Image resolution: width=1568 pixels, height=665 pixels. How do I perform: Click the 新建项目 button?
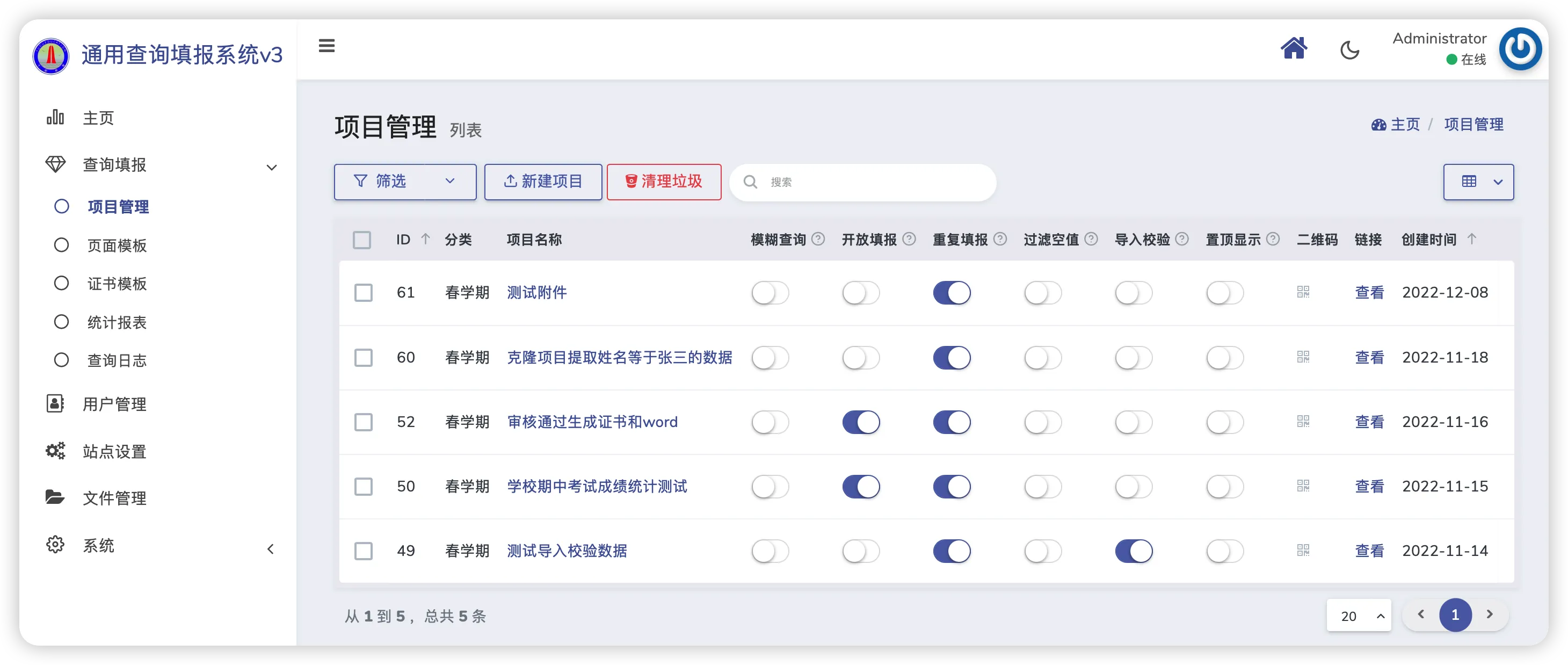pyautogui.click(x=543, y=182)
